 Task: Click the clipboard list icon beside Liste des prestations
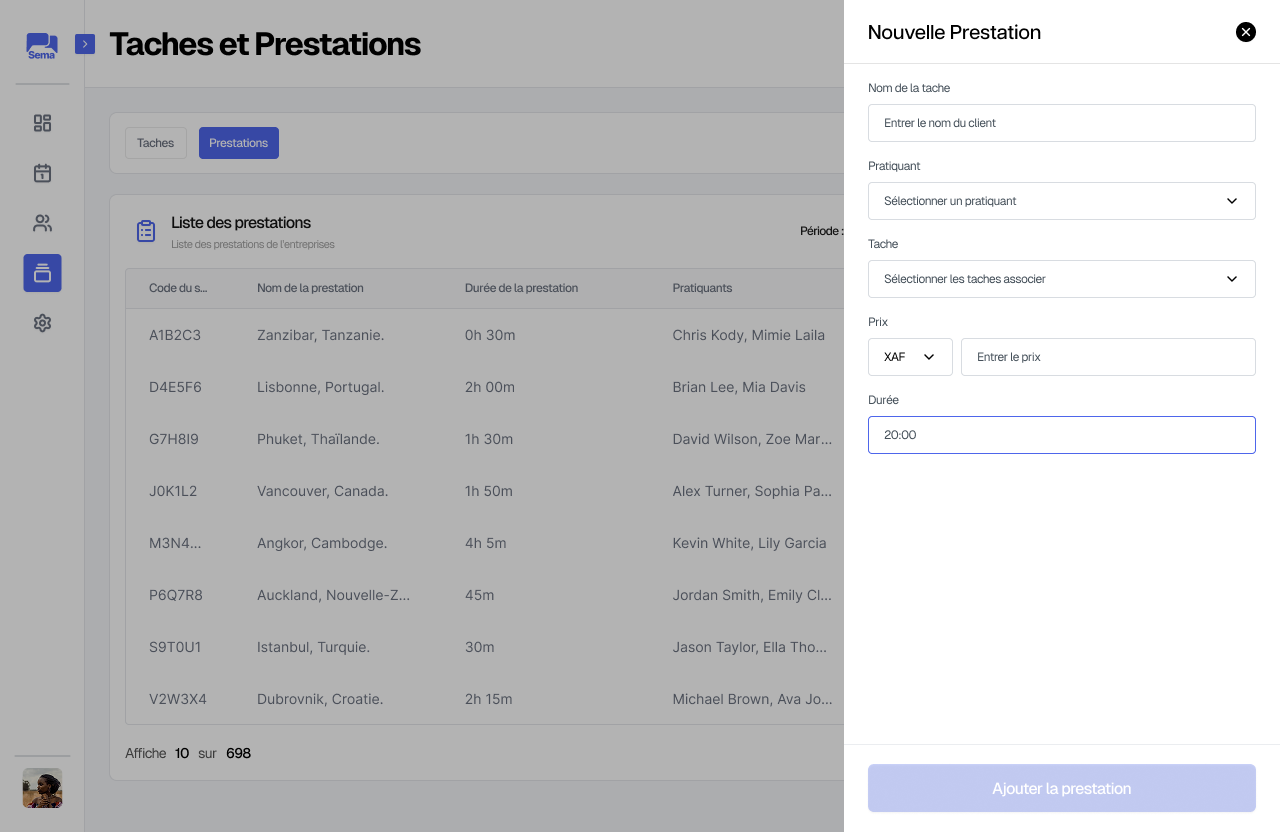(146, 231)
